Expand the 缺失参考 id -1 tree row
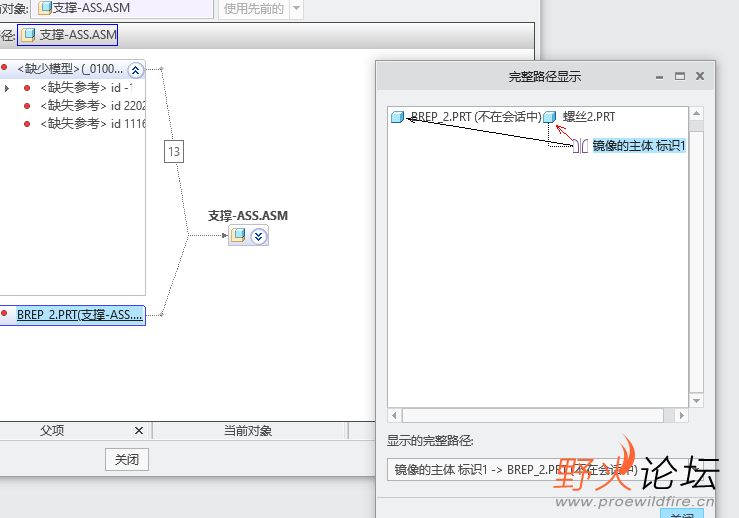Viewport: 739px width, 518px height. pyautogui.click(x=7, y=88)
